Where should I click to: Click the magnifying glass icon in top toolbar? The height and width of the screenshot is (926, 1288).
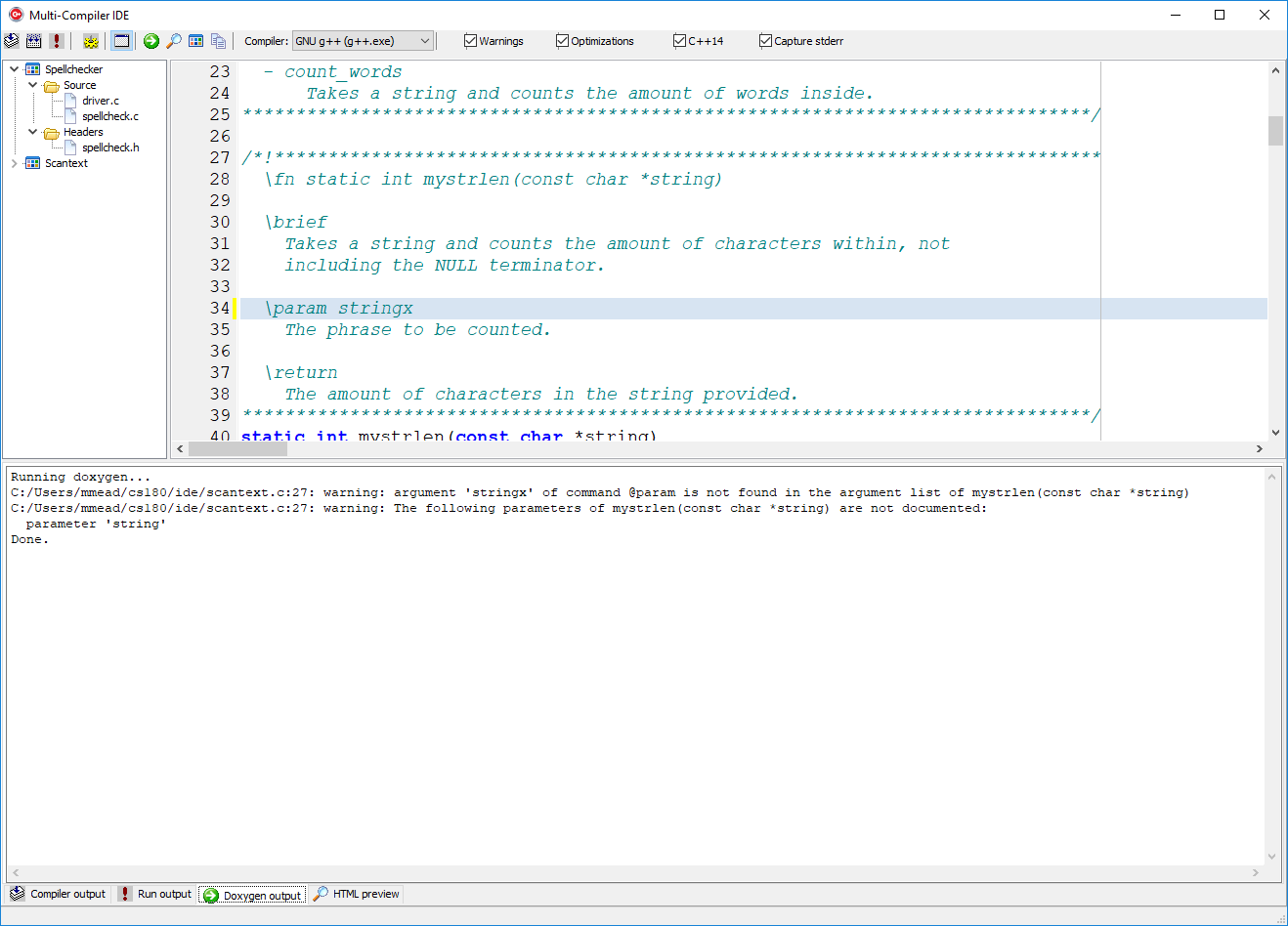click(x=174, y=41)
